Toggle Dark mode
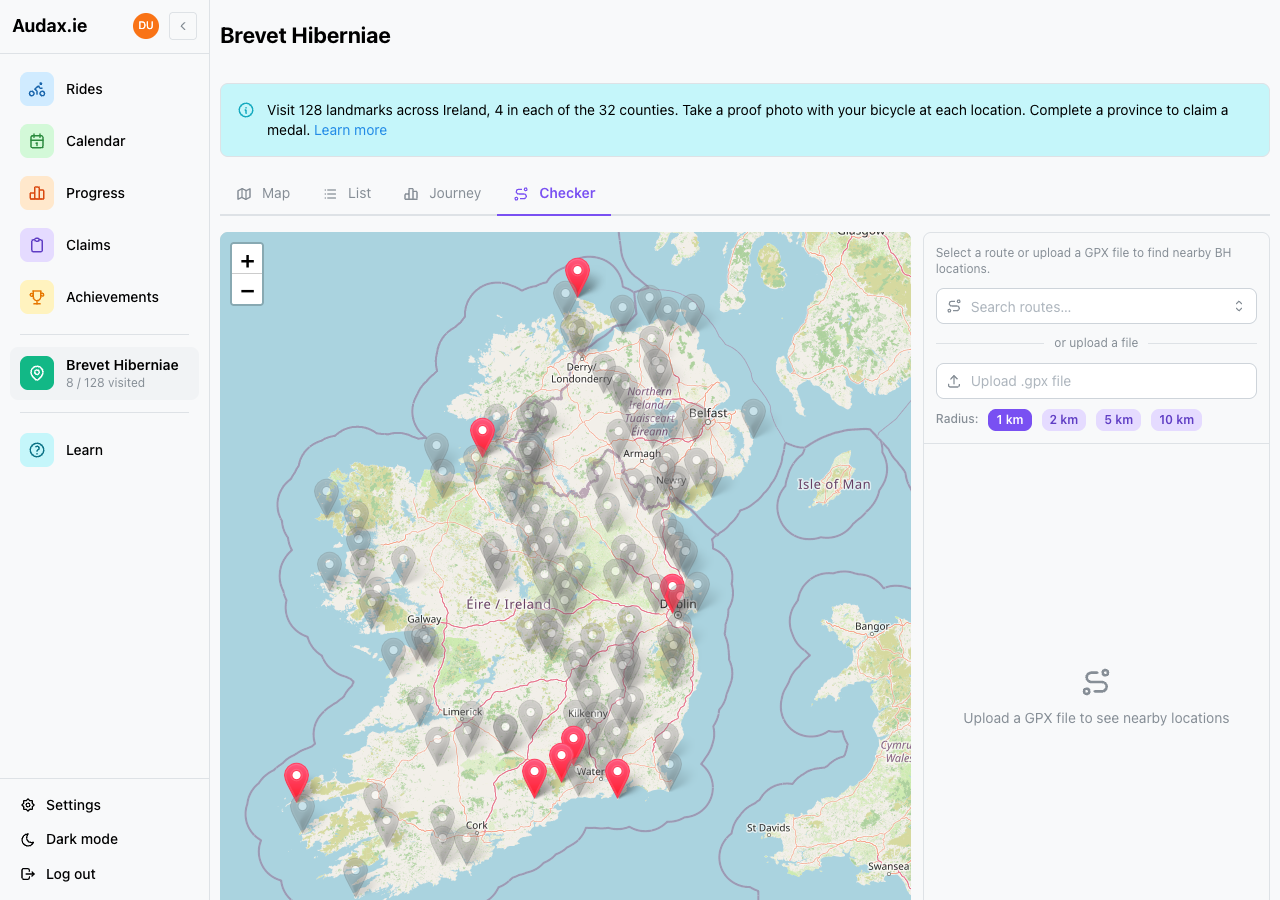1280x900 pixels. (x=82, y=839)
